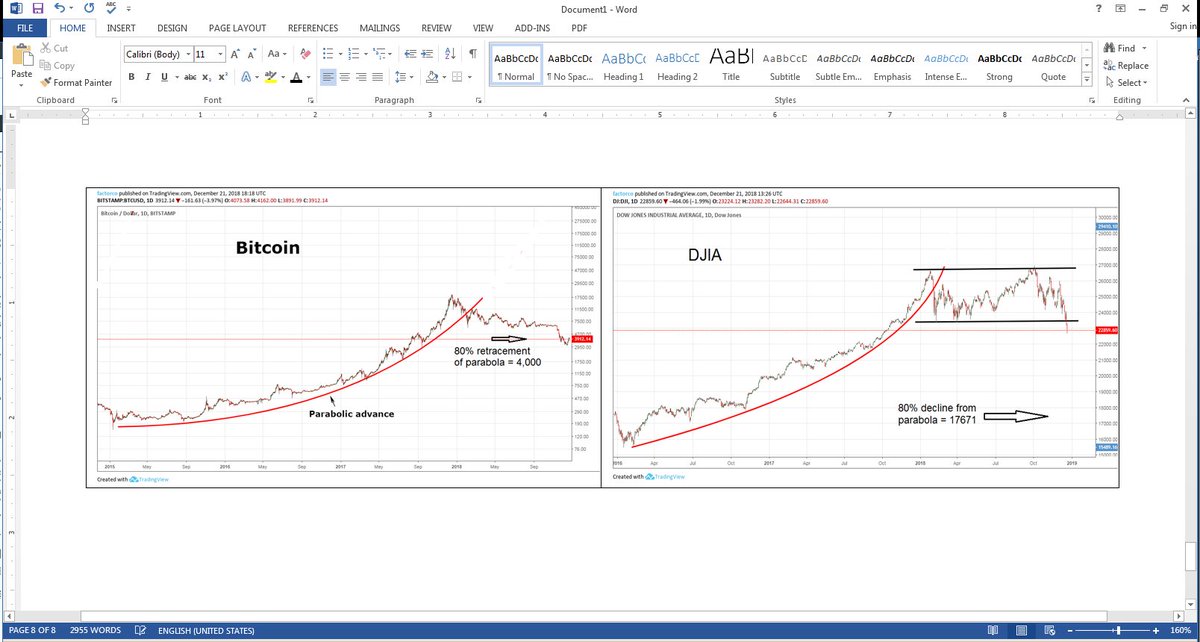Decrease paragraph indent
This screenshot has height=642, width=1200.
[410, 54]
